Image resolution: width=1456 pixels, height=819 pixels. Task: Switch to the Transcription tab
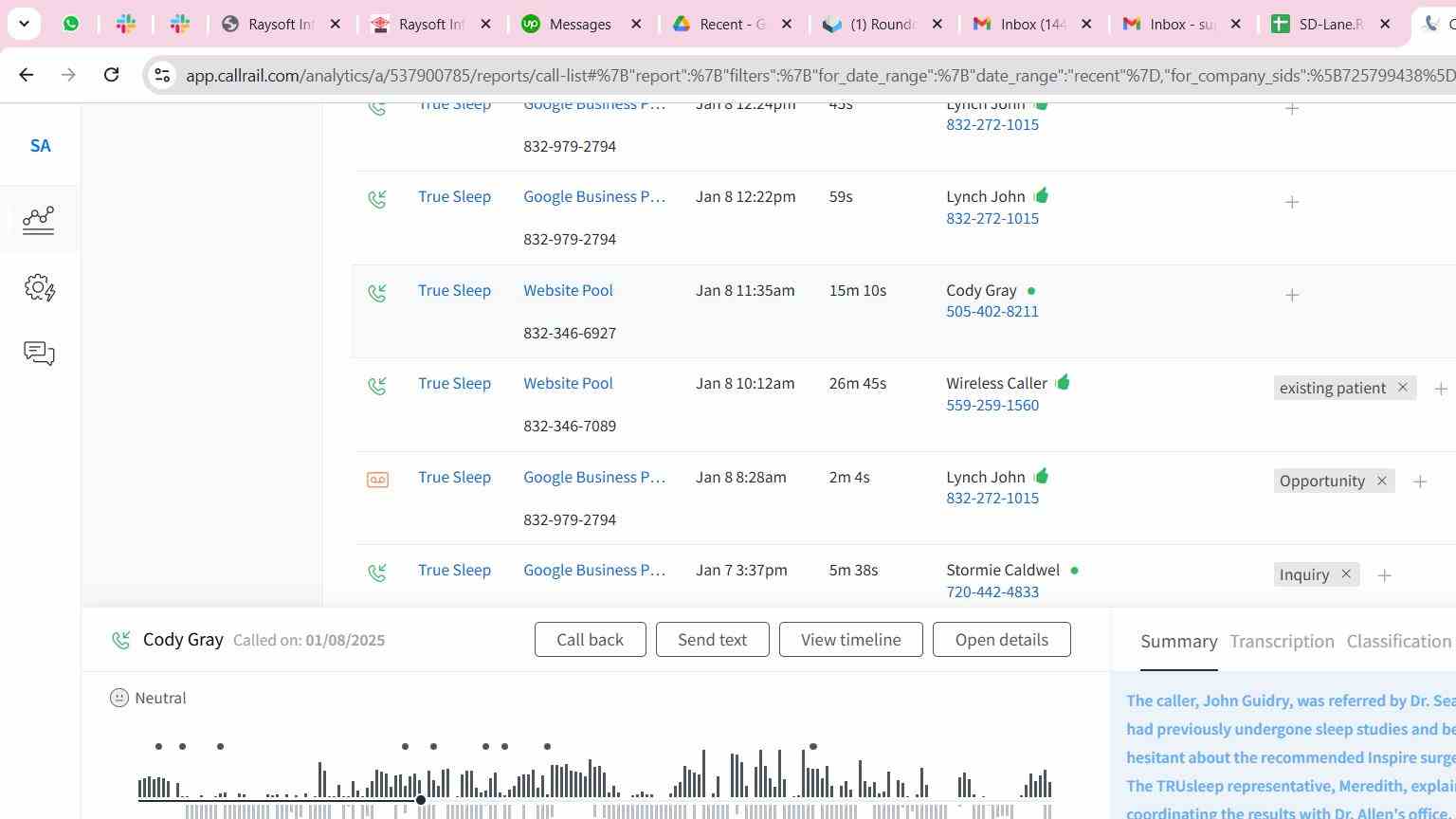[x=1282, y=642]
